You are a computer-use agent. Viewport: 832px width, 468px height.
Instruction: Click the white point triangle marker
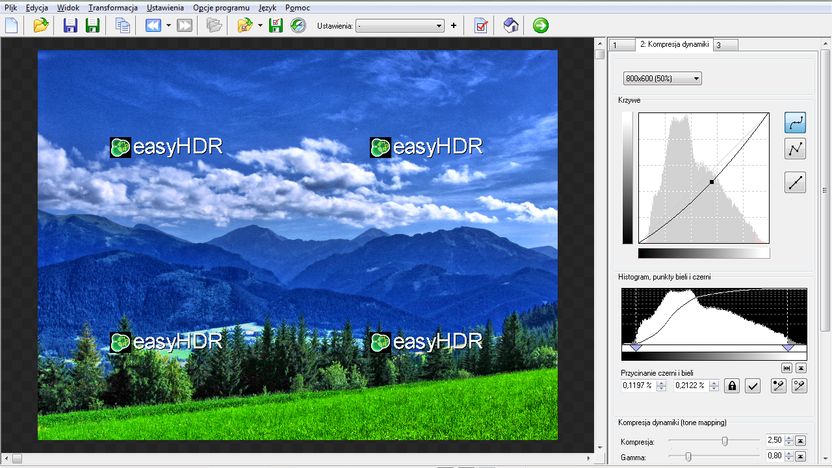pyautogui.click(x=788, y=347)
